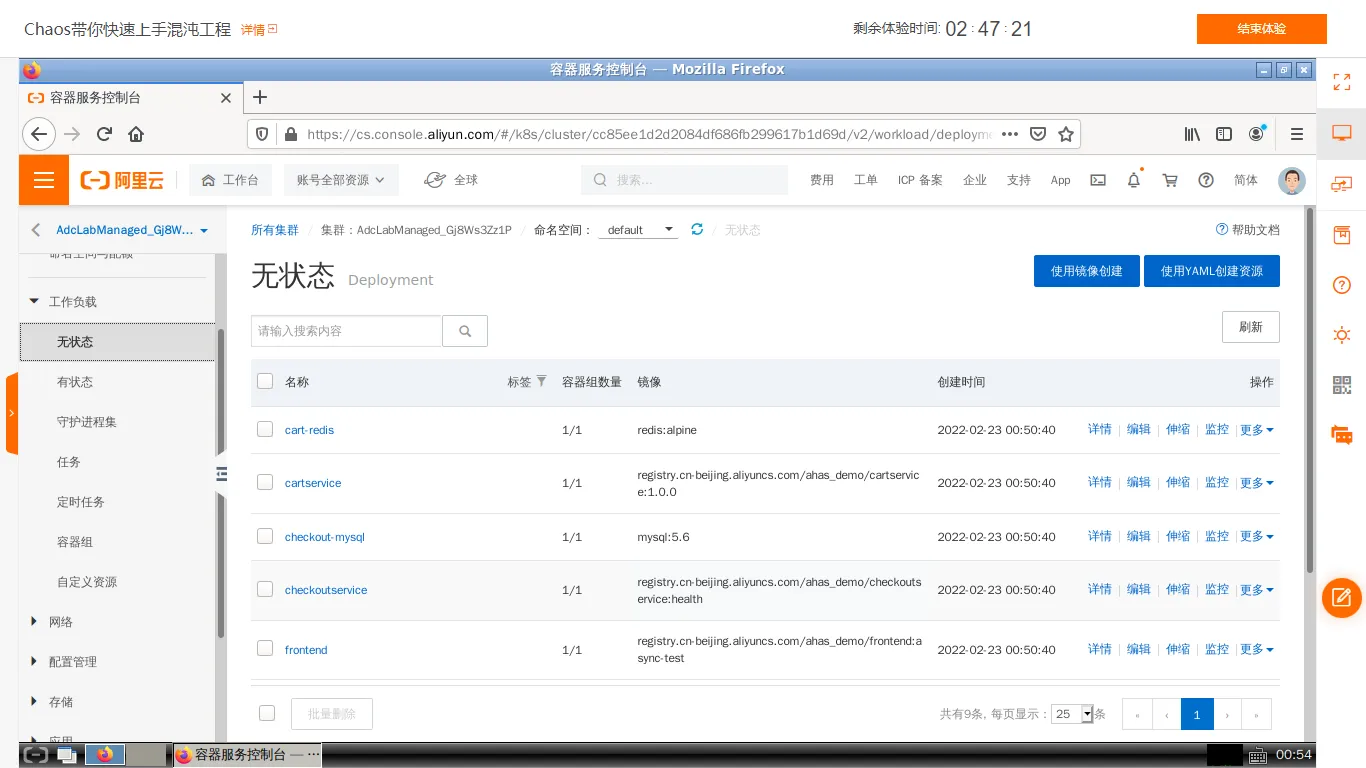Close the 容器服务控制台 tab
The height and width of the screenshot is (768, 1366).
226,98
